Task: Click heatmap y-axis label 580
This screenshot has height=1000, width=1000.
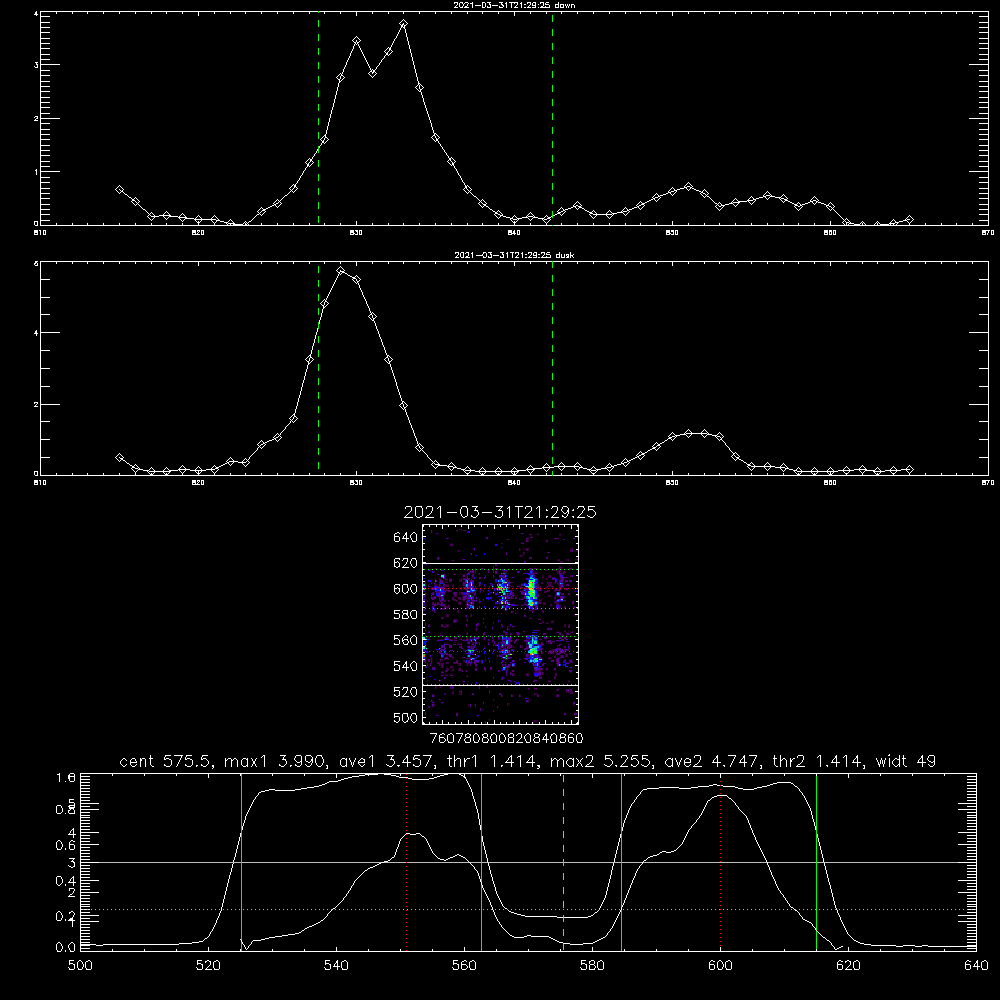Action: (x=406, y=615)
